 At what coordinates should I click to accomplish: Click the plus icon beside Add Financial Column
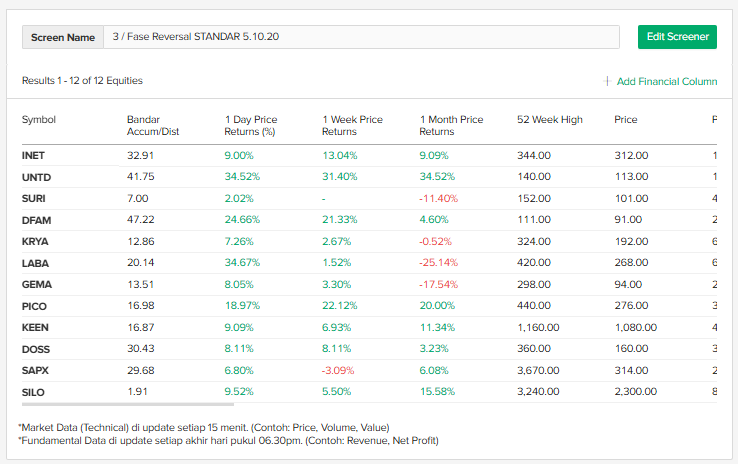click(607, 81)
